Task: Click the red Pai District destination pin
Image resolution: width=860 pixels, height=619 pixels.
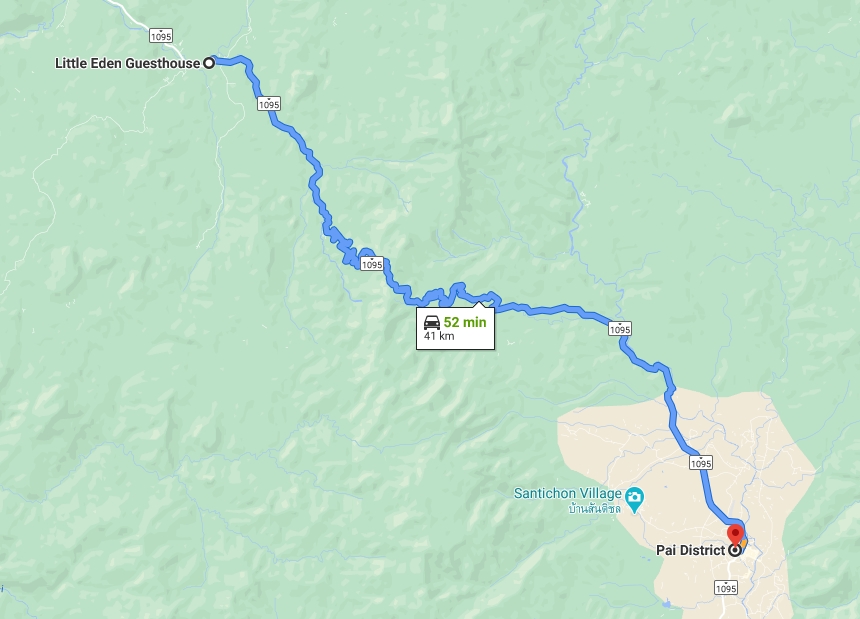Action: (x=735, y=535)
